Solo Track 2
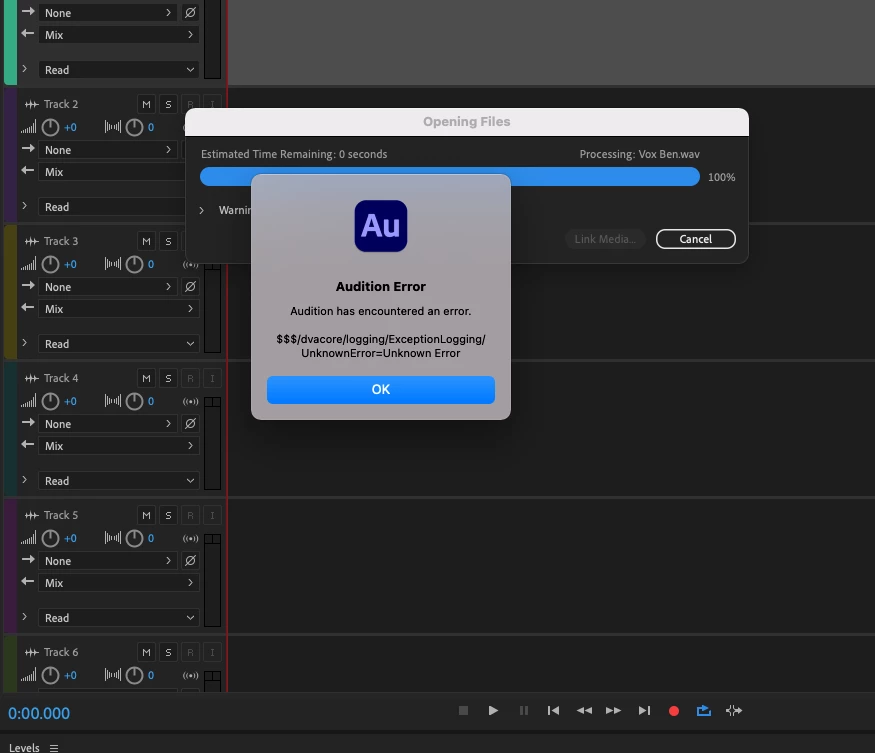This screenshot has height=753, width=875. 168,104
